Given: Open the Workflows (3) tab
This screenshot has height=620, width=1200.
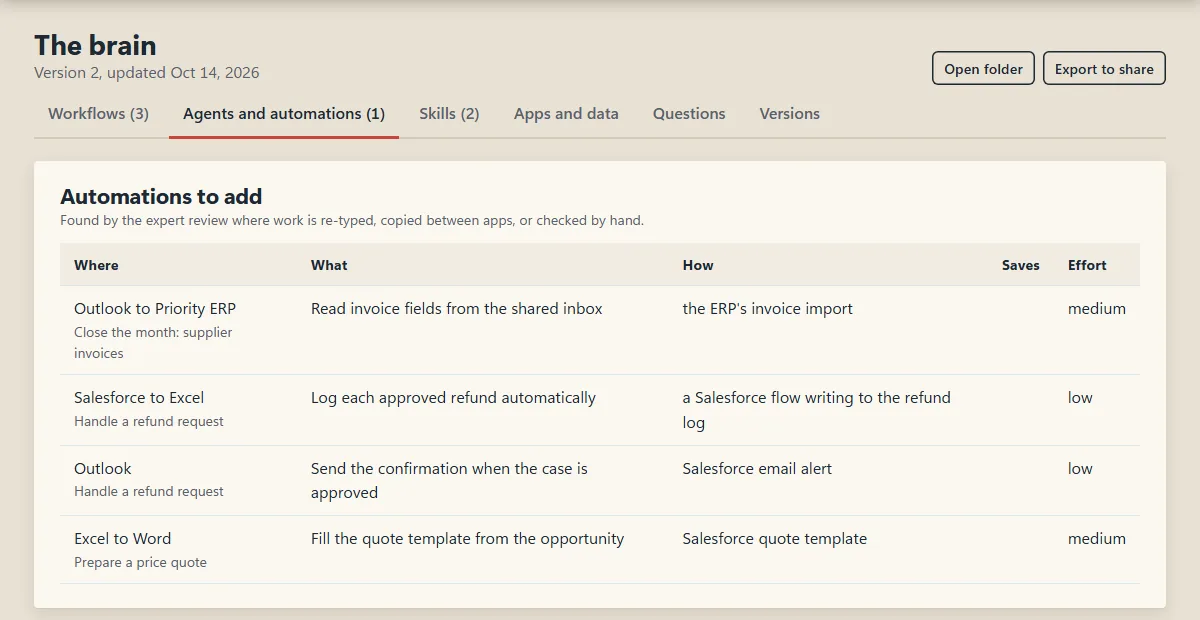Looking at the screenshot, I should 98,114.
